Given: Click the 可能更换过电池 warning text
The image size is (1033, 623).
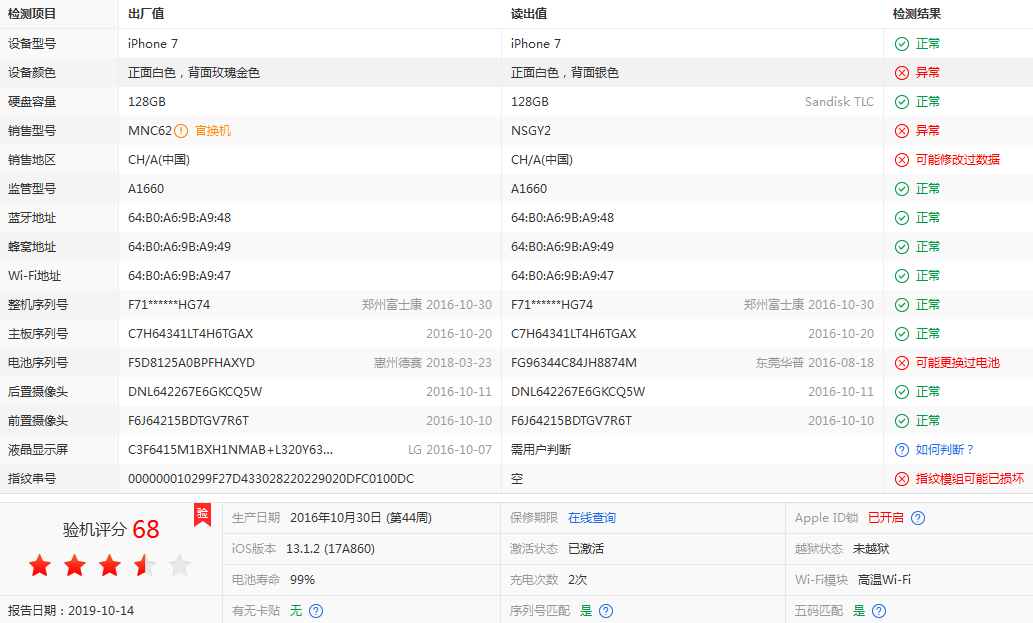Looking at the screenshot, I should coord(957,363).
